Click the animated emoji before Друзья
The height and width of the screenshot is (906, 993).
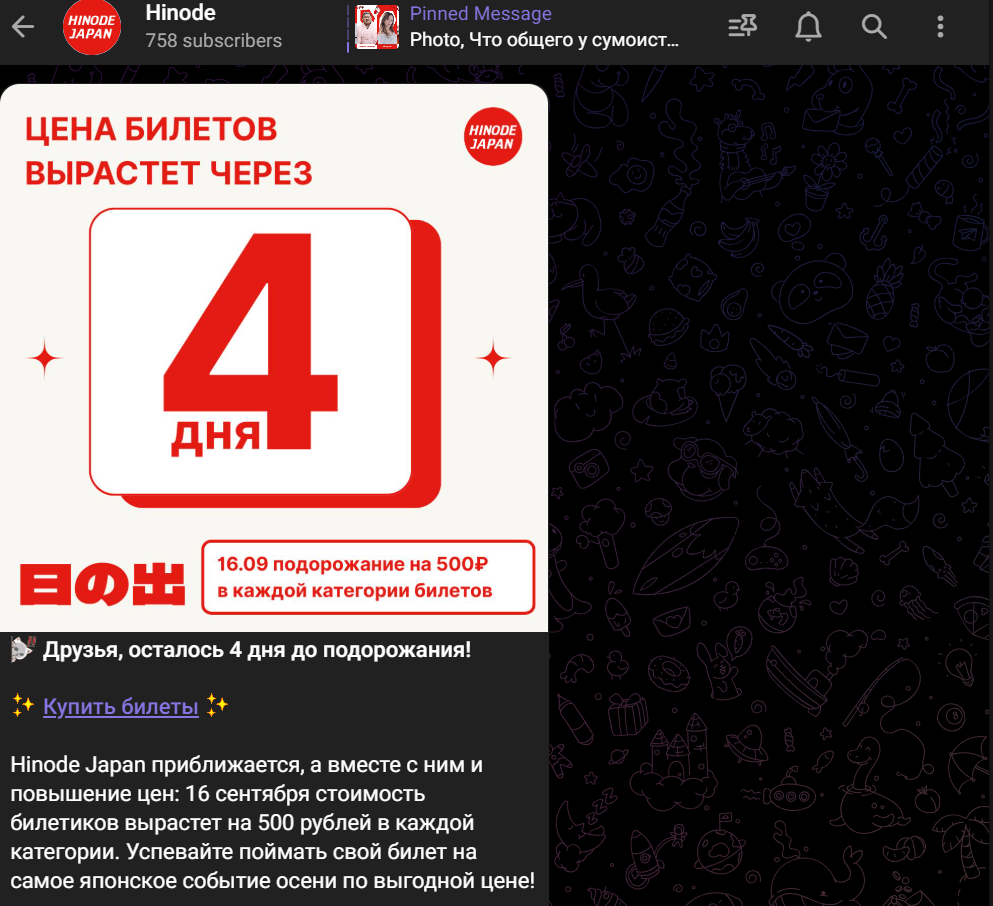tap(23, 649)
